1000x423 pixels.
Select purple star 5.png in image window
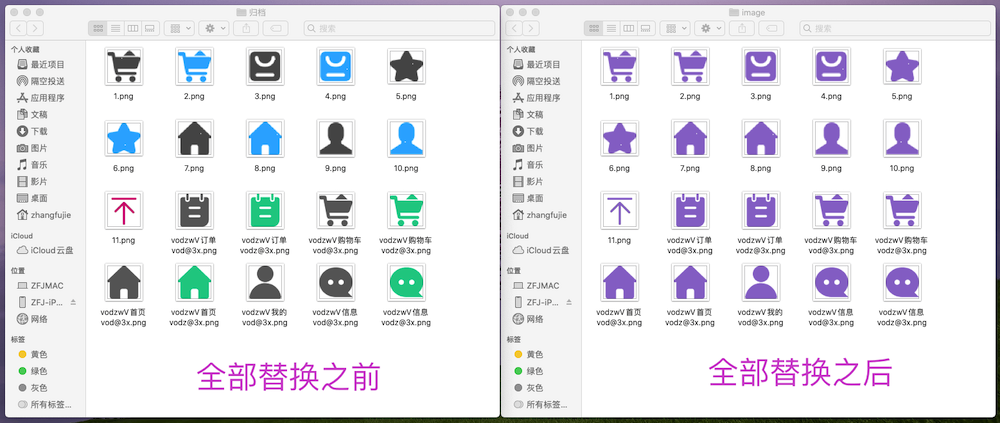[x=902, y=66]
